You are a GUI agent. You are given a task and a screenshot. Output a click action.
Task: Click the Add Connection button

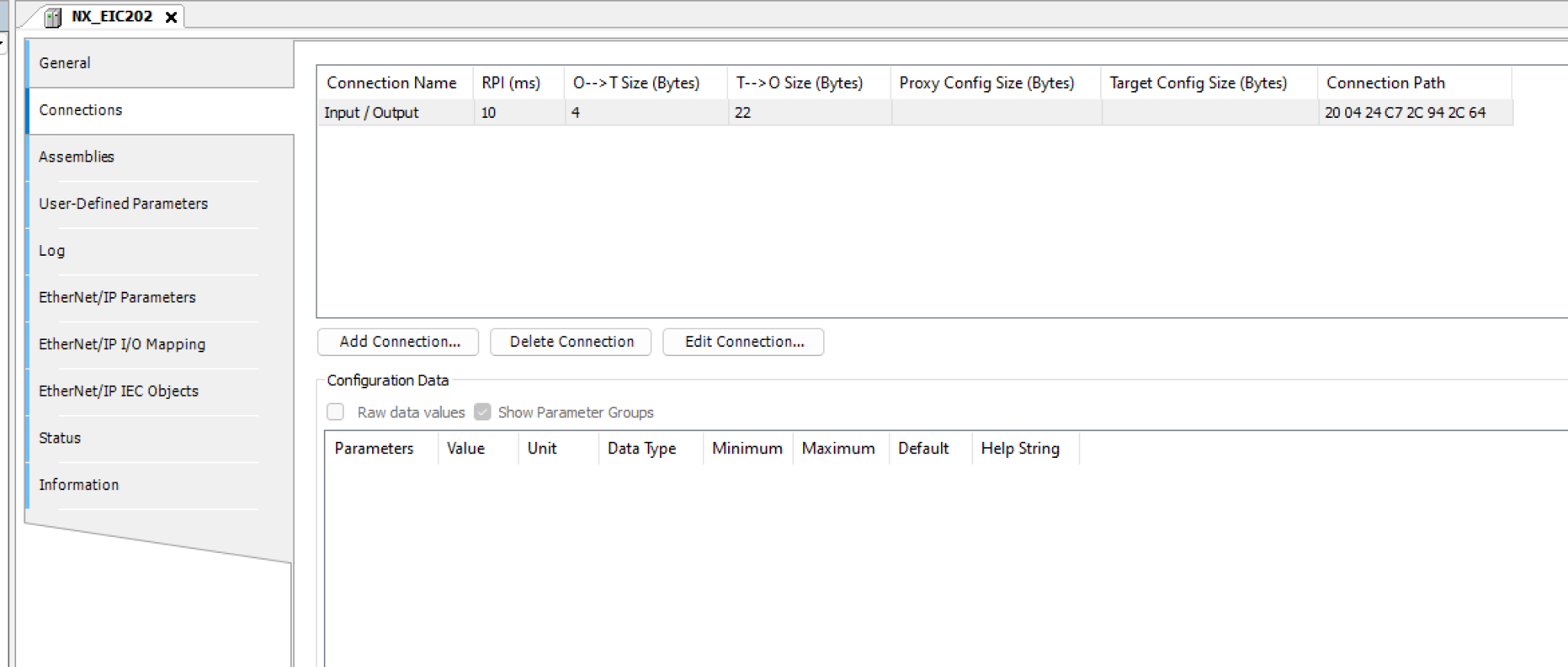(x=398, y=342)
